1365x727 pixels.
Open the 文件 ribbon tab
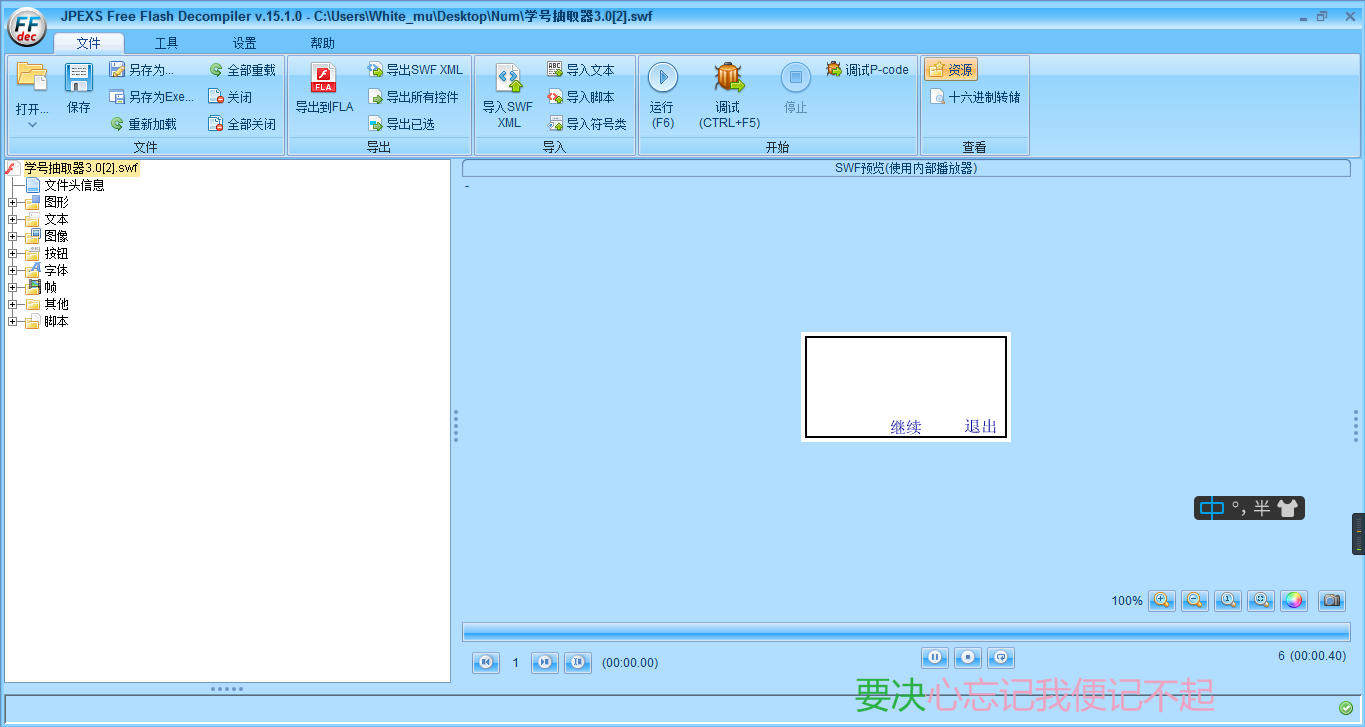[x=89, y=43]
